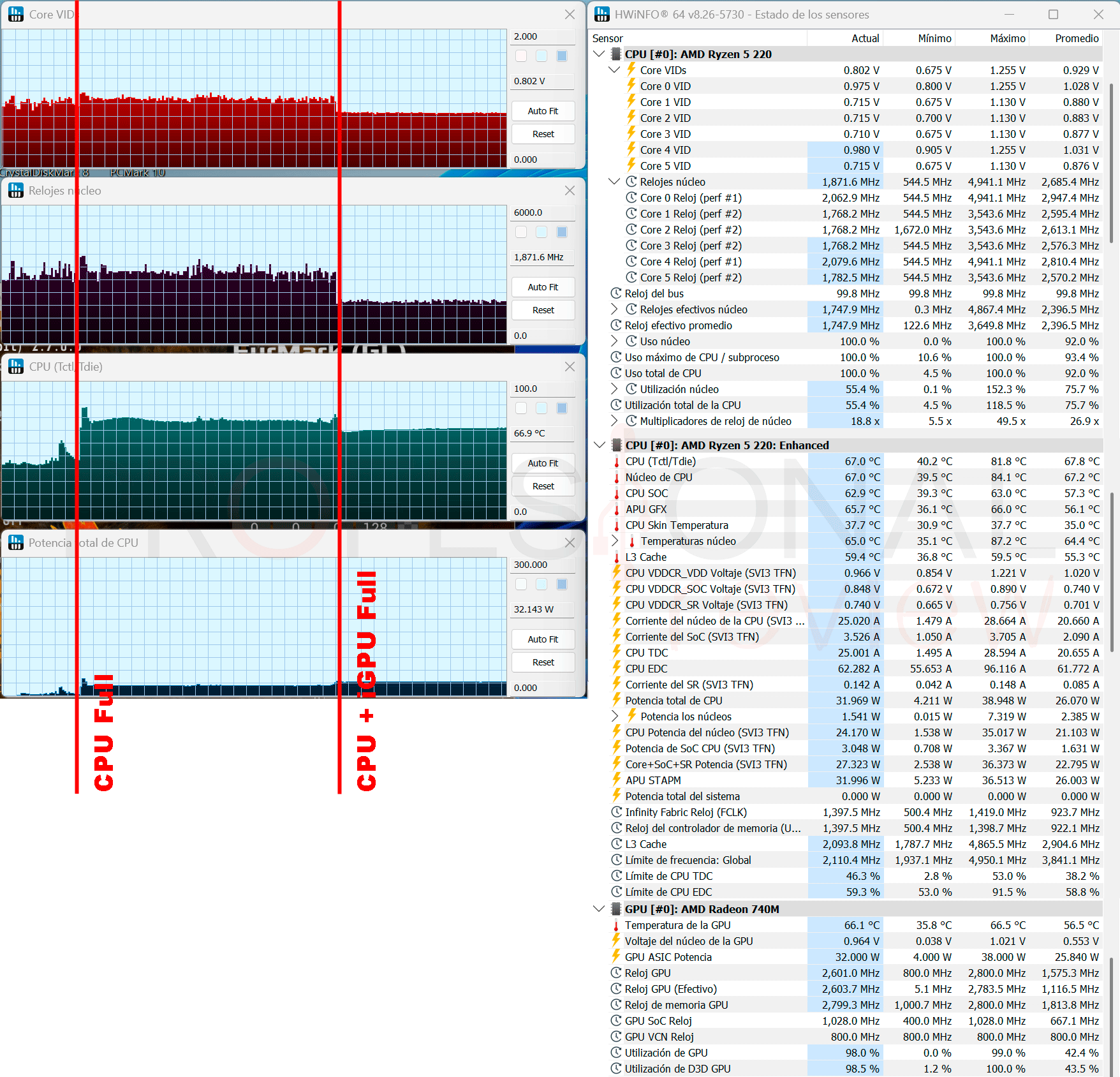
Task: Click the HWiNFO icon in the CPU (Tctl/Tdie) window
Action: click(x=16, y=366)
